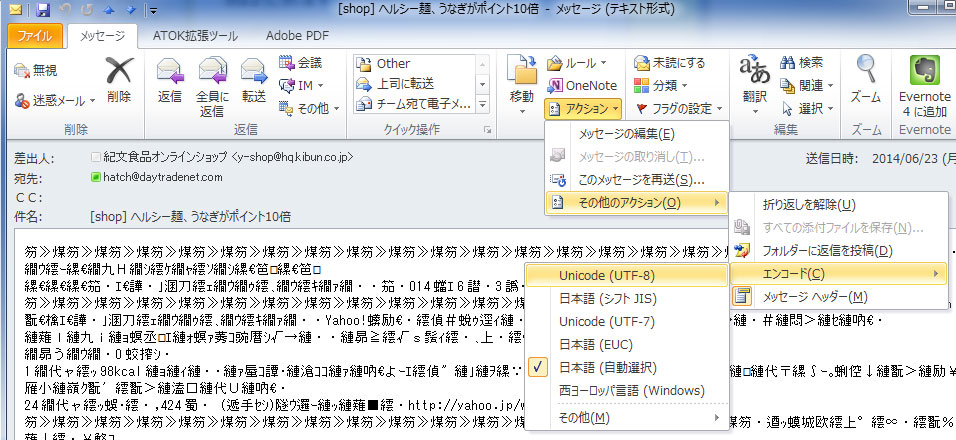Open クイック操作 dialog launcher

(x=487, y=130)
